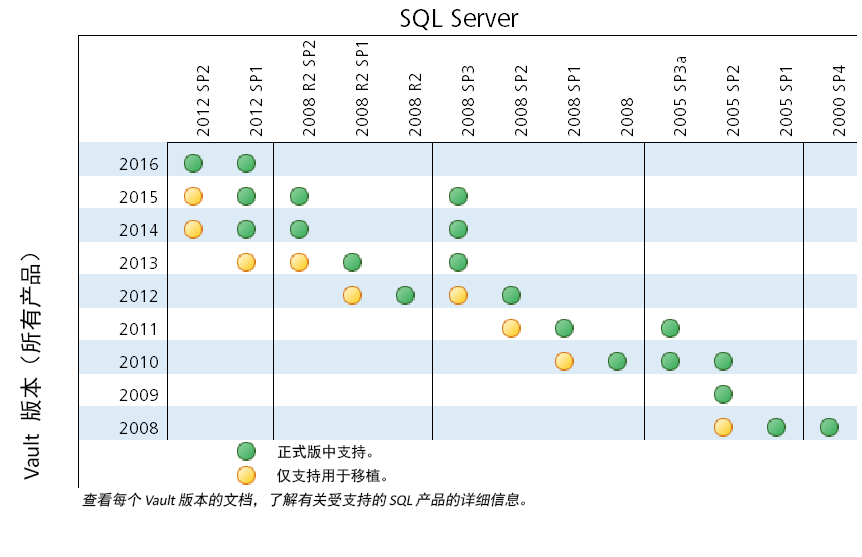Click the 2012 SP2 column header

coord(203,101)
